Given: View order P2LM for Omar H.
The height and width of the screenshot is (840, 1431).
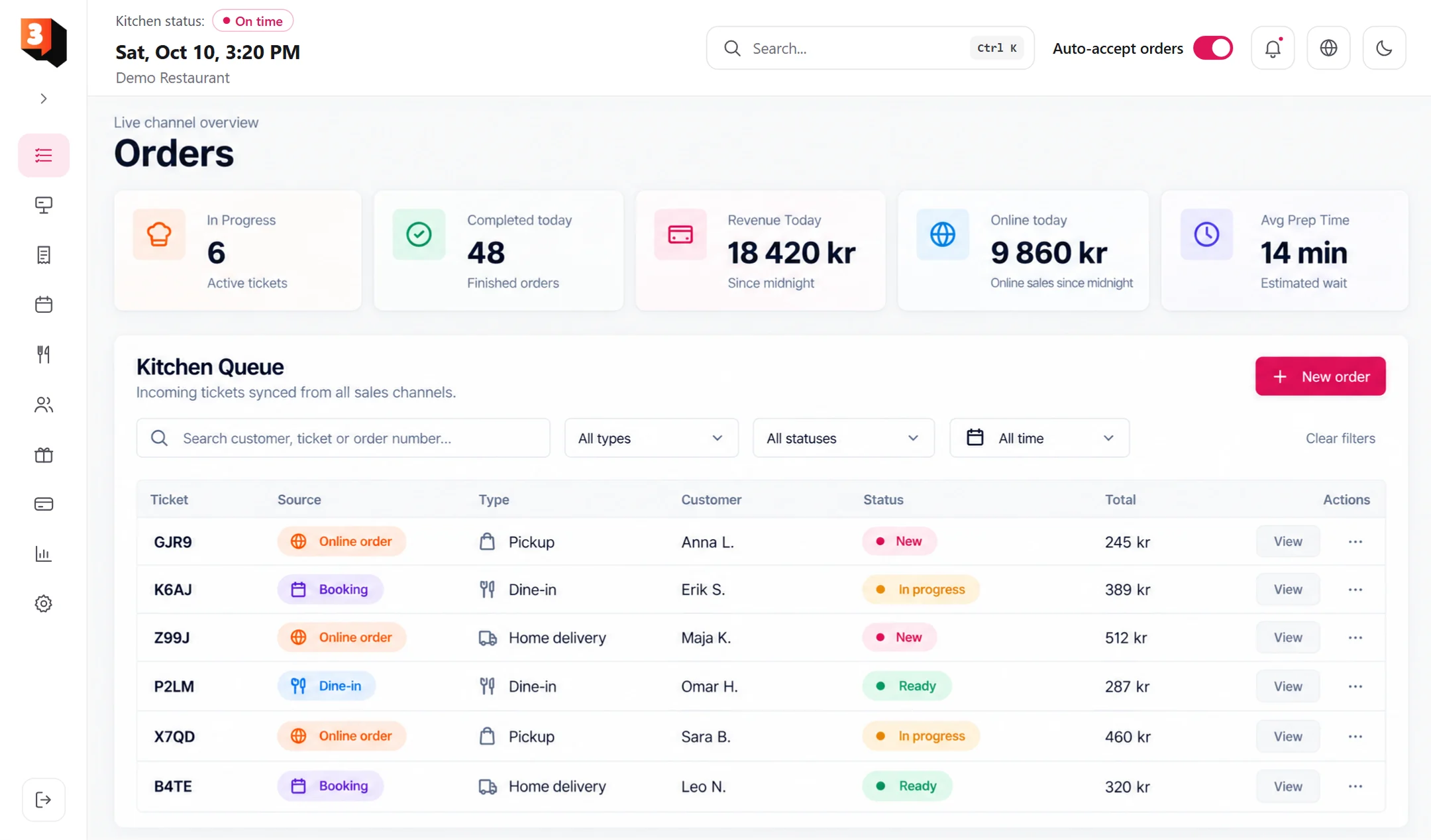Looking at the screenshot, I should [1288, 686].
